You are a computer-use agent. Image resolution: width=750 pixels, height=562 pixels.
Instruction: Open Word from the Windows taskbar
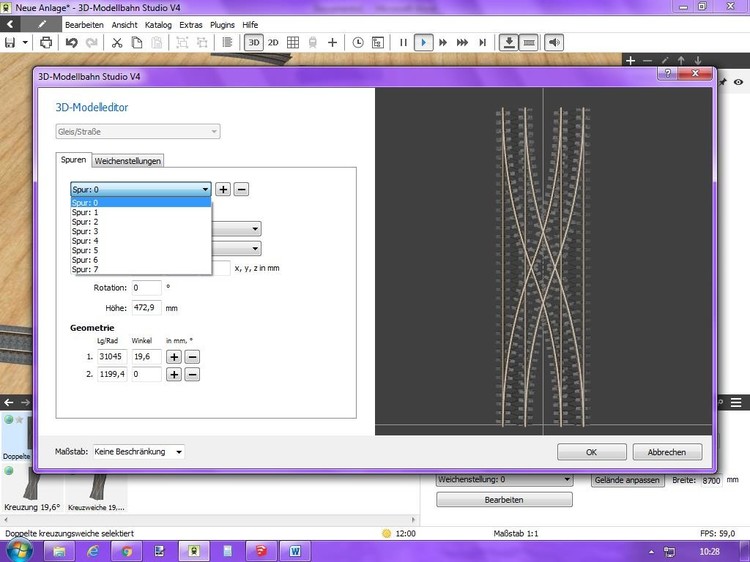[295, 551]
